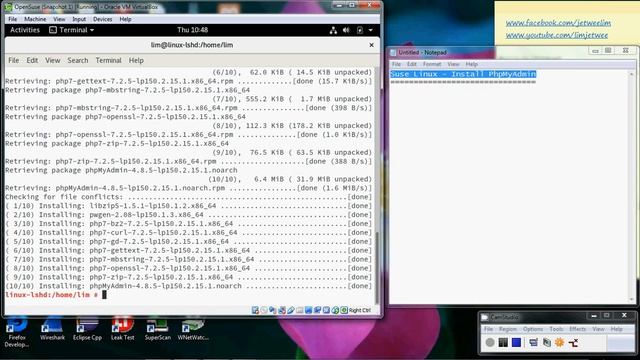
Task: Click 'Checking for file conflicts' line
Action: coord(189,197)
